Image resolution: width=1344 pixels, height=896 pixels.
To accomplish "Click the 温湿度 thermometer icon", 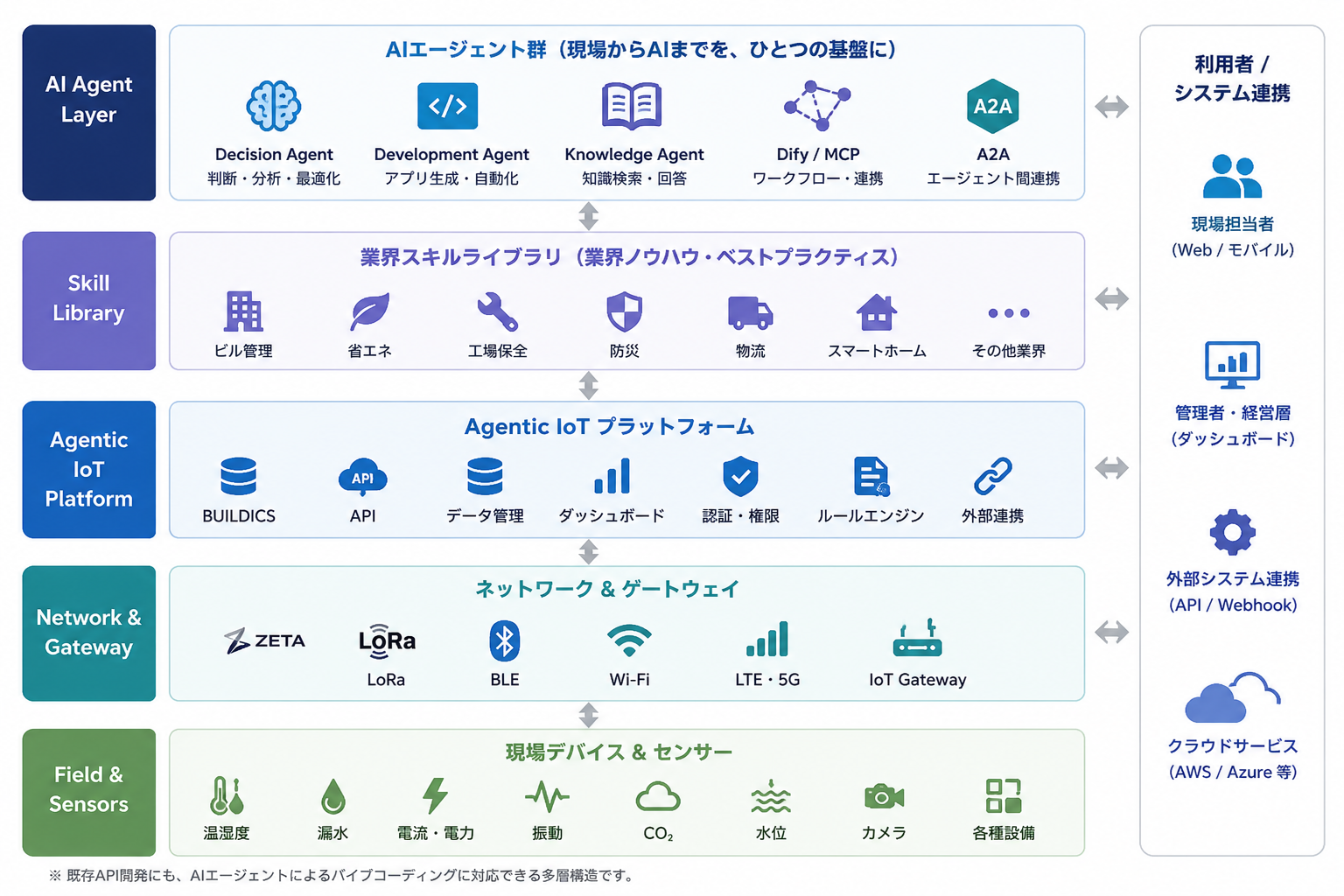I will point(227,795).
